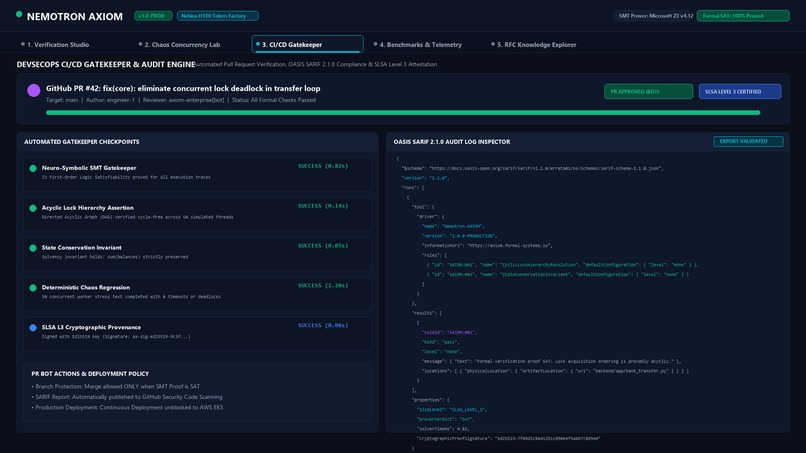Click Deterministic Chaos Regression title

86,287
